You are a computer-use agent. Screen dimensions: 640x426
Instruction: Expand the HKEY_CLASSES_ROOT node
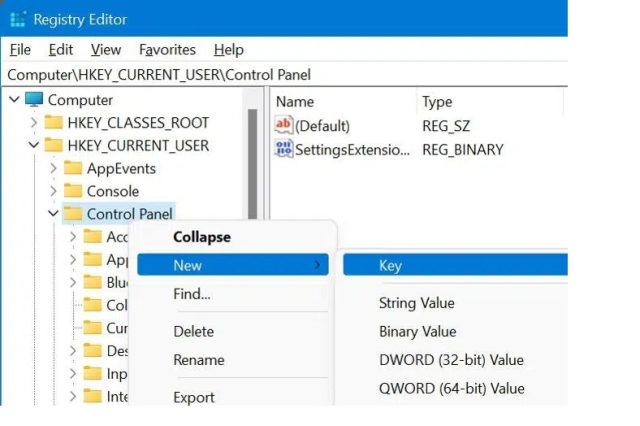point(34,122)
